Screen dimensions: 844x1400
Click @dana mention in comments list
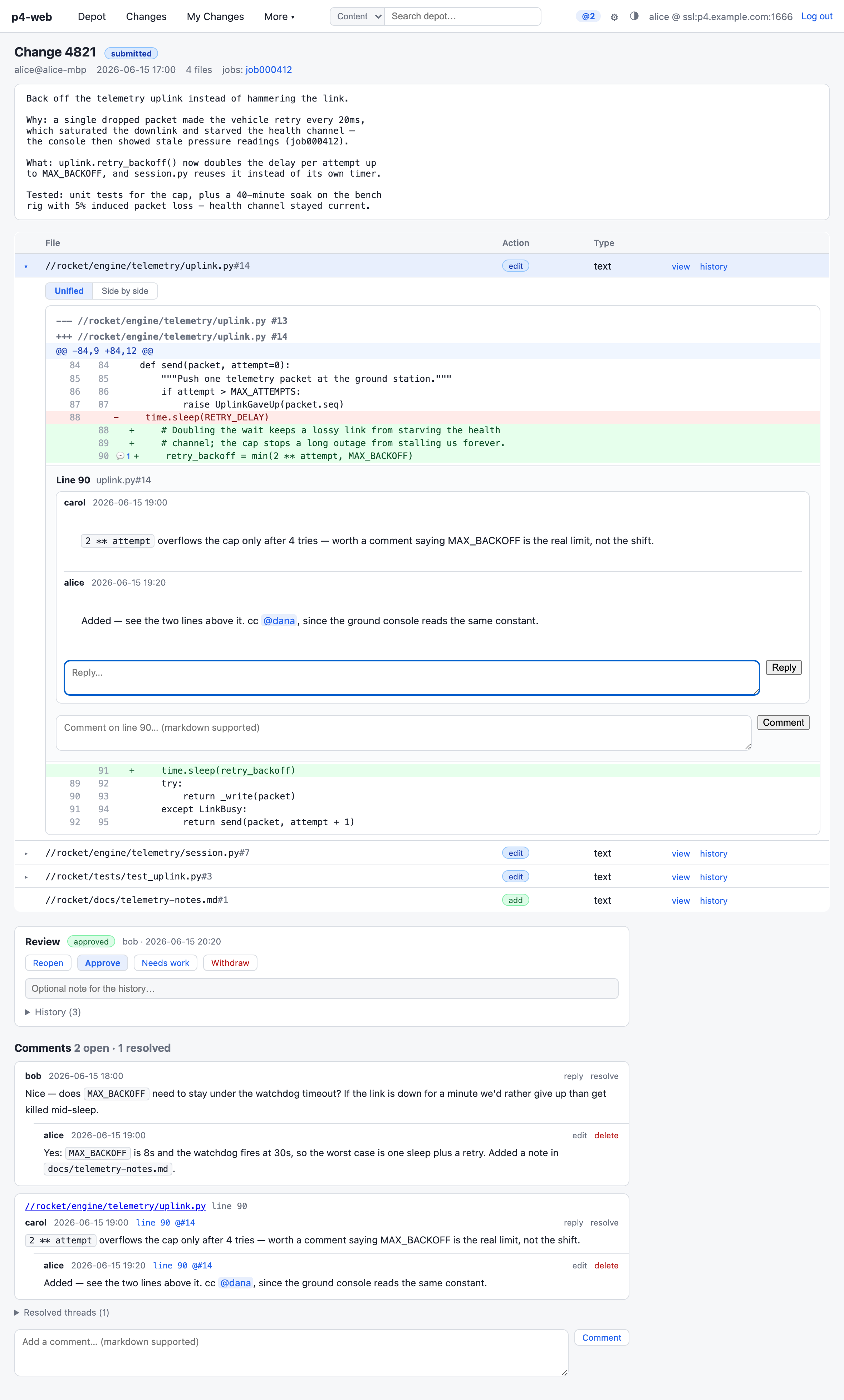coord(236,1283)
